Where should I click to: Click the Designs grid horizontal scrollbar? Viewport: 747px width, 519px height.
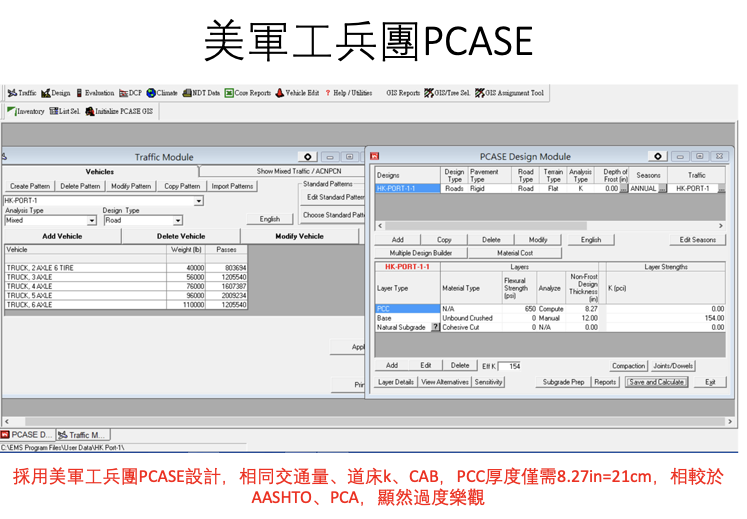pyautogui.click(x=550, y=226)
